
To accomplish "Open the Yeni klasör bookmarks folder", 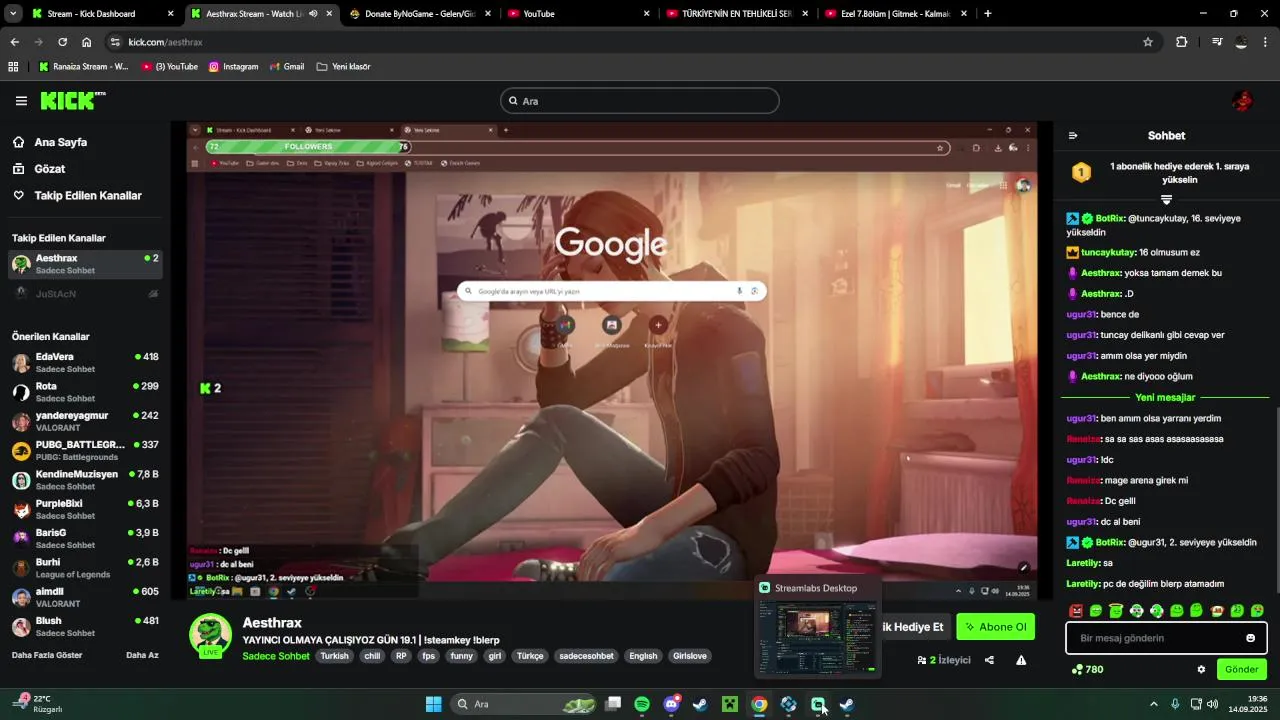I will (x=343, y=67).
